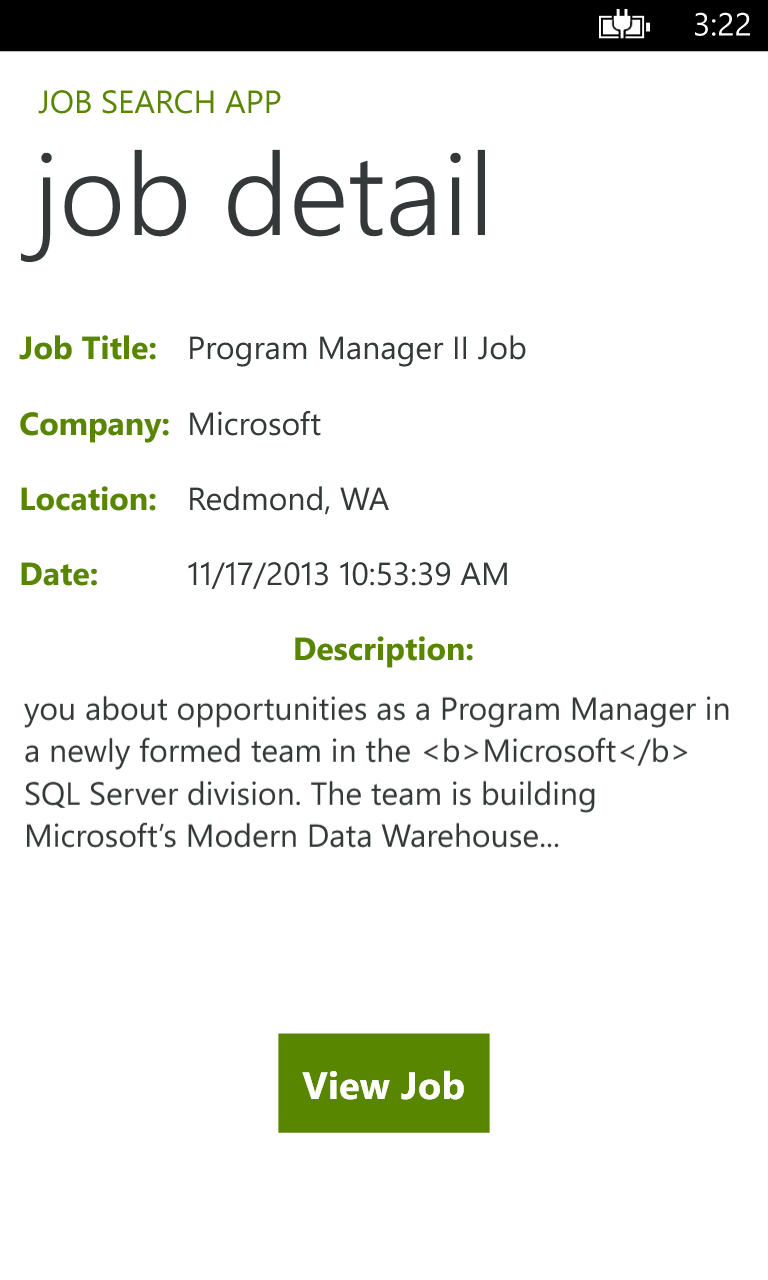
Task: Select Program Manager II Job text
Action: [357, 348]
